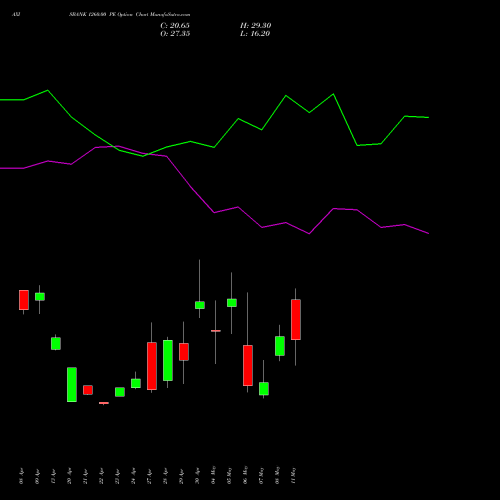Select the 20 Apr date label

[69, 476]
